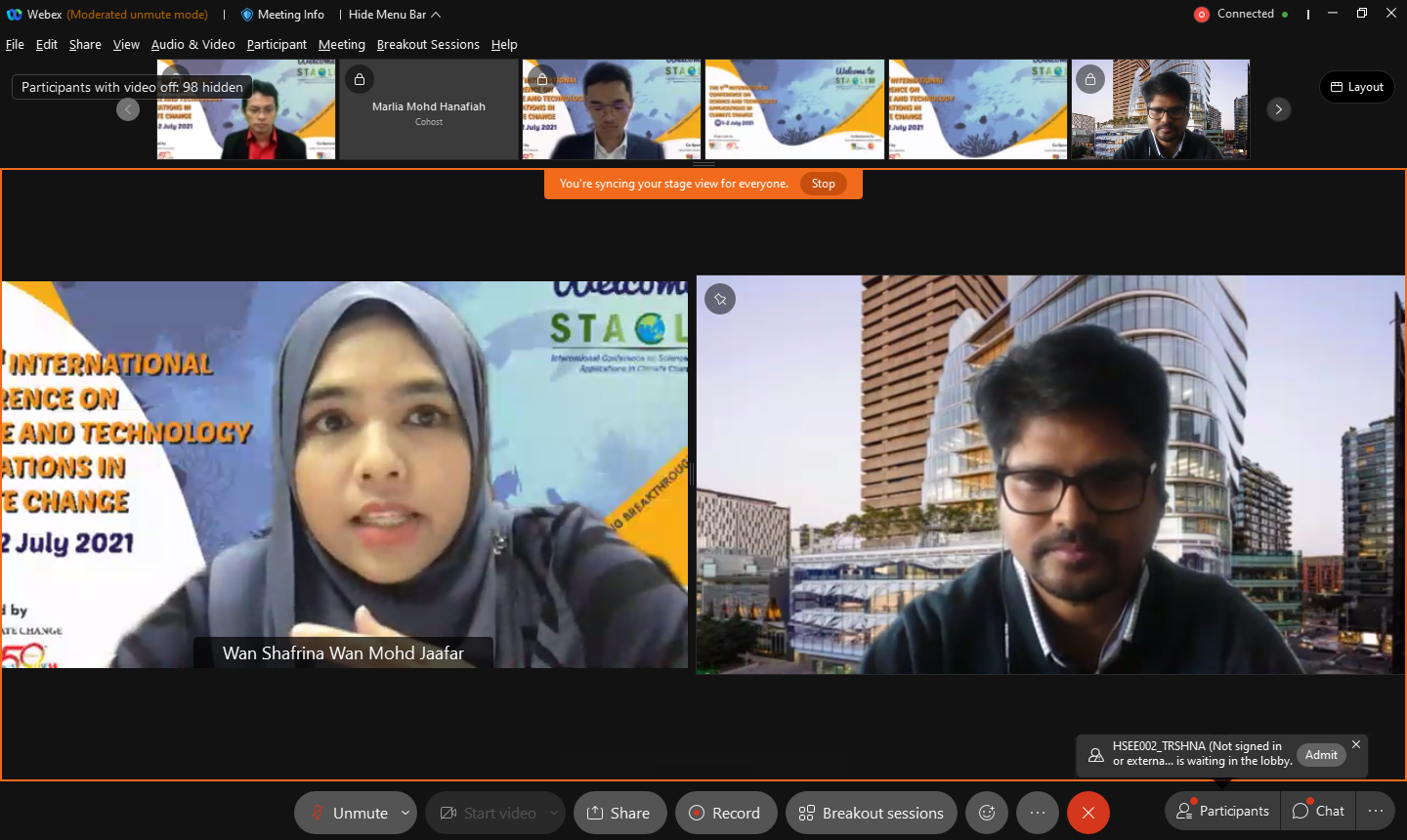Open the reactions emoji button
Viewport: 1407px width, 840px height.
[987, 813]
